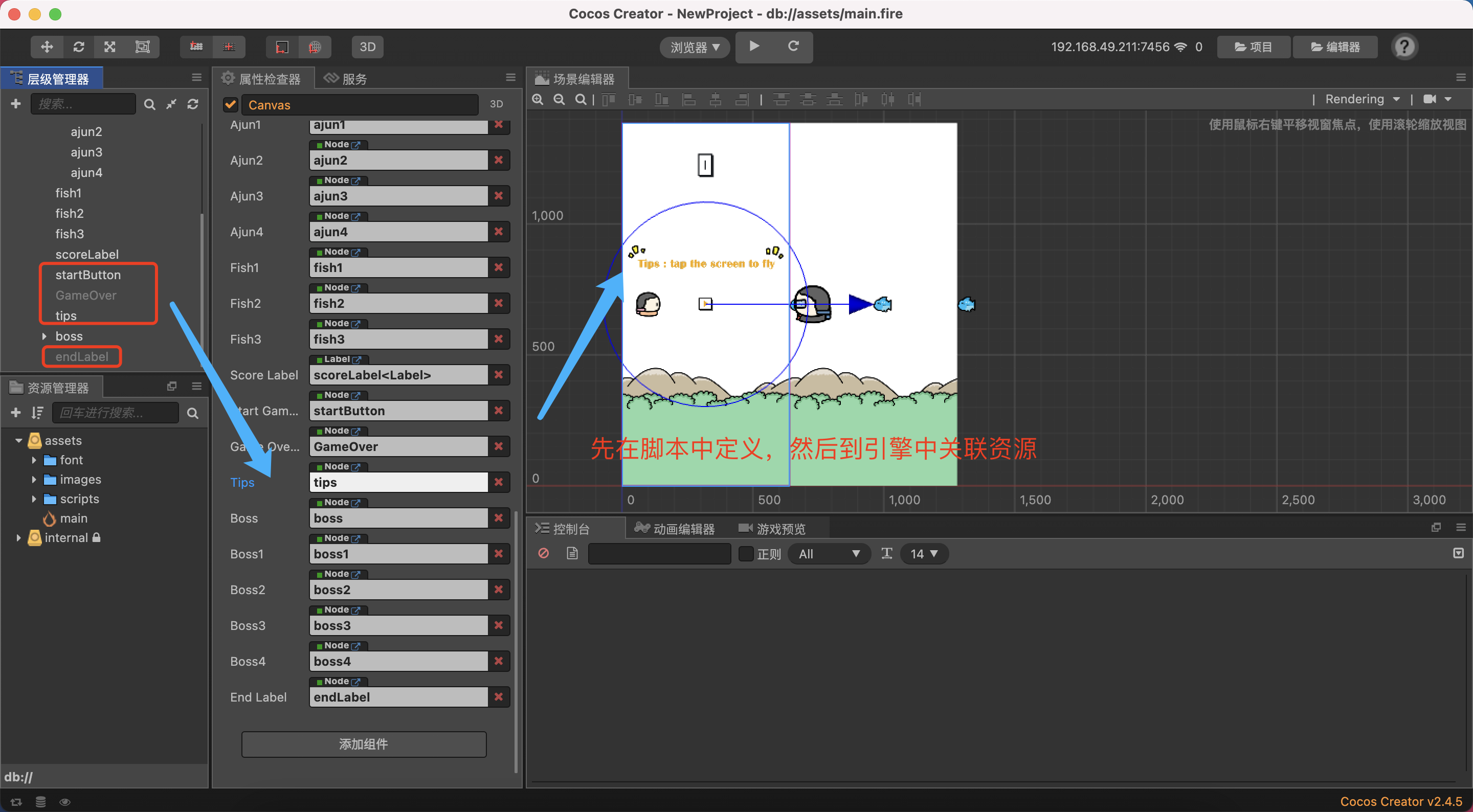Refresh the hierarchy panel

[193, 104]
